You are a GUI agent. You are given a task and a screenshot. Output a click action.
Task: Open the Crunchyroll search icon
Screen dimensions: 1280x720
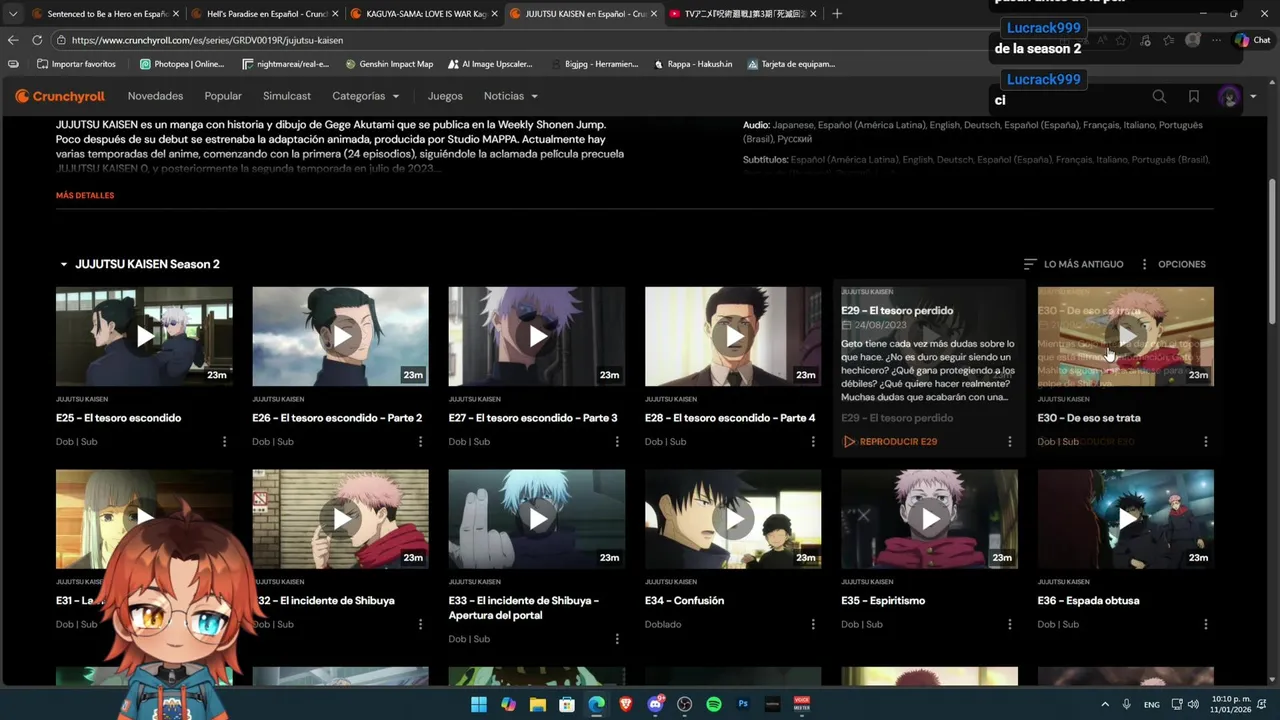[1159, 96]
